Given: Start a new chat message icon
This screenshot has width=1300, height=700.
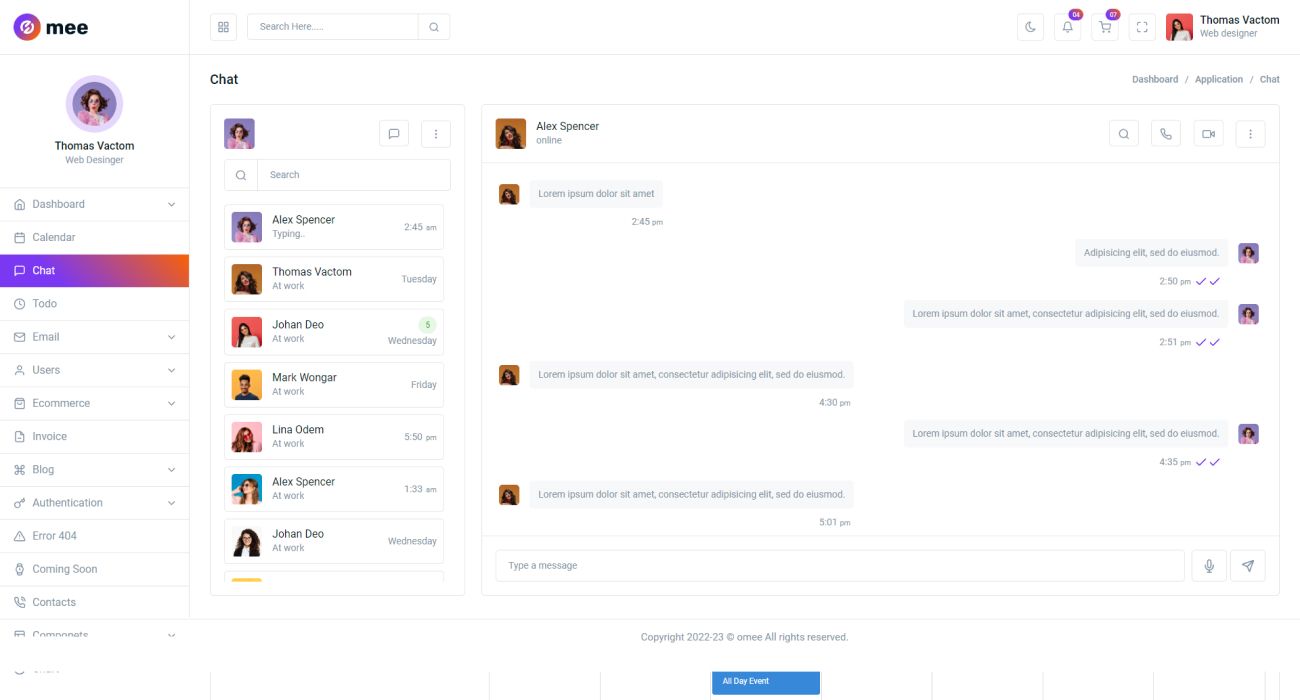Looking at the screenshot, I should [394, 134].
